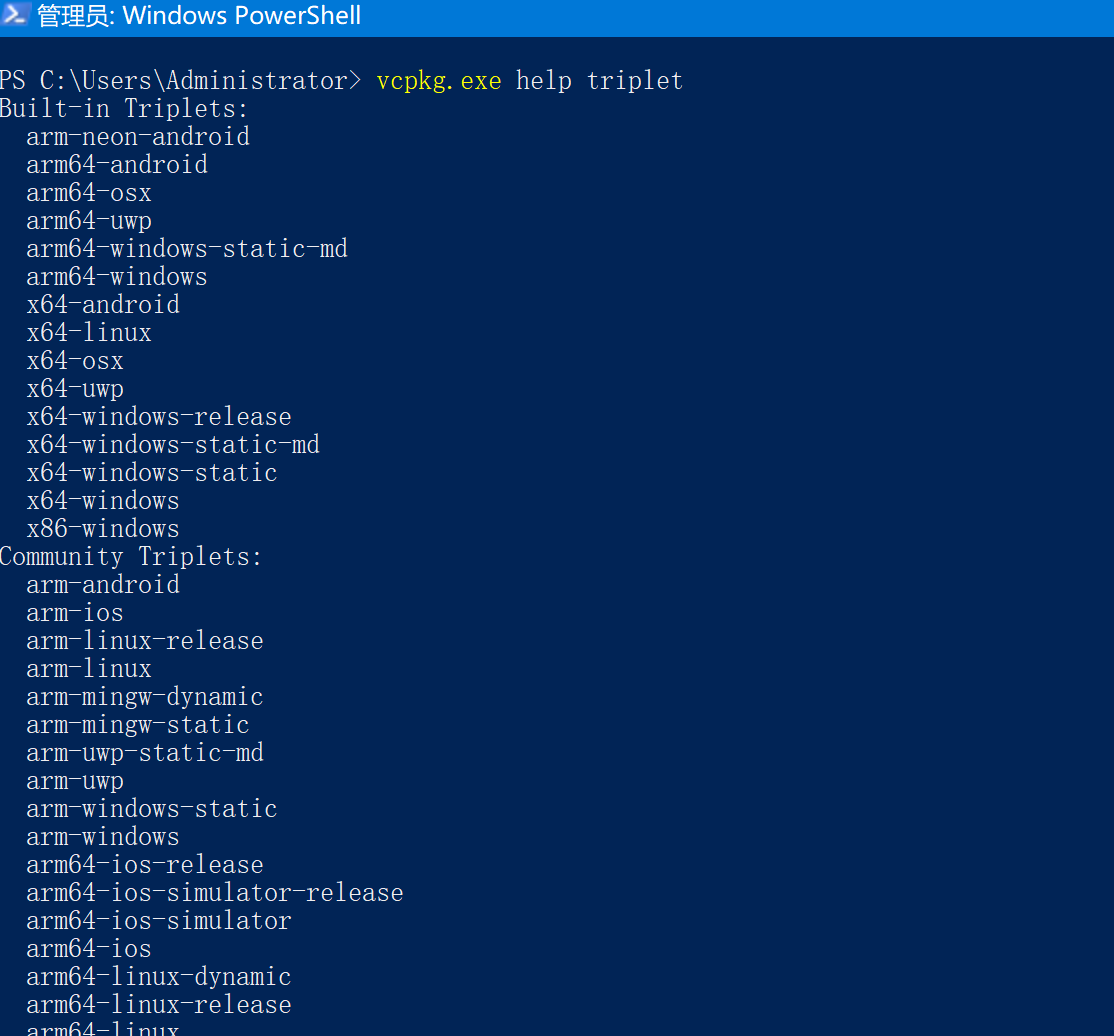
Task: Select the Built-in Triplets header line
Action: click(x=122, y=108)
